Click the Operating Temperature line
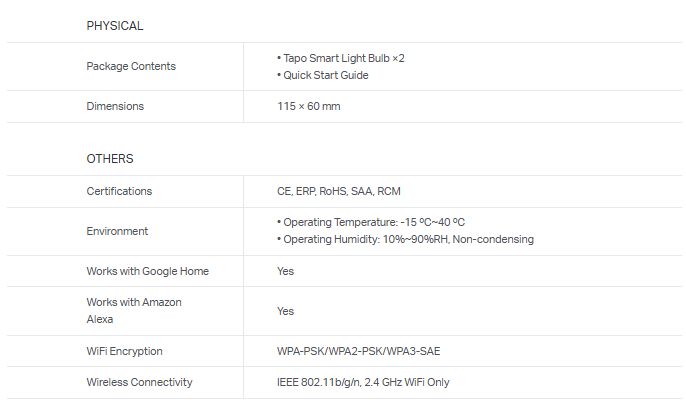 (371, 222)
